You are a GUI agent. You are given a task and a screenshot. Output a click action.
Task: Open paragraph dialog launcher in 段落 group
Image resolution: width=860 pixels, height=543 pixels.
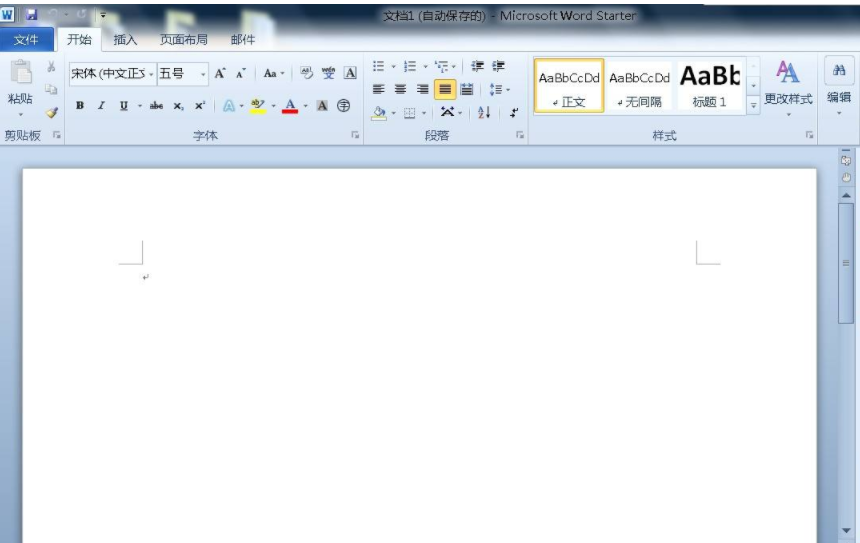(519, 135)
